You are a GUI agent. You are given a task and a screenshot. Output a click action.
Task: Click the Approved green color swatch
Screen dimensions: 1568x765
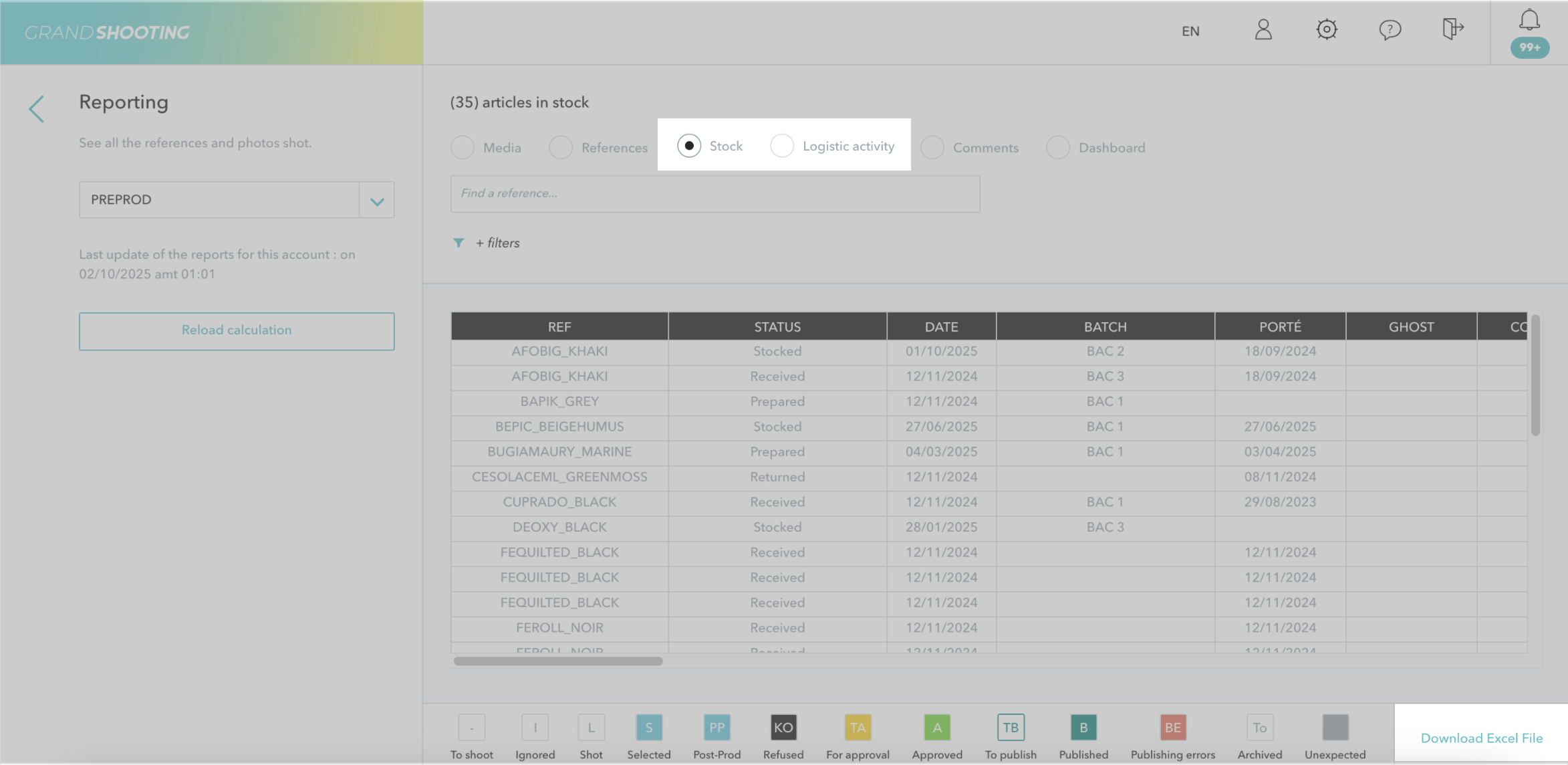coord(936,728)
